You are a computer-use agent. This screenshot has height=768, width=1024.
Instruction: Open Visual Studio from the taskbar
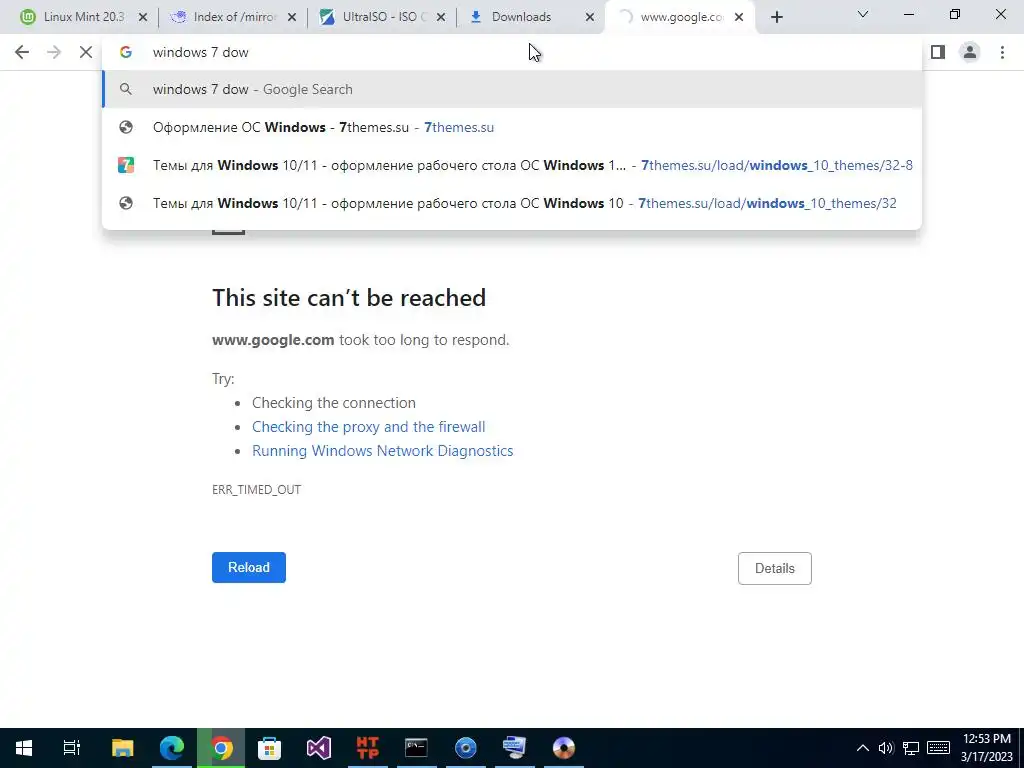319,748
